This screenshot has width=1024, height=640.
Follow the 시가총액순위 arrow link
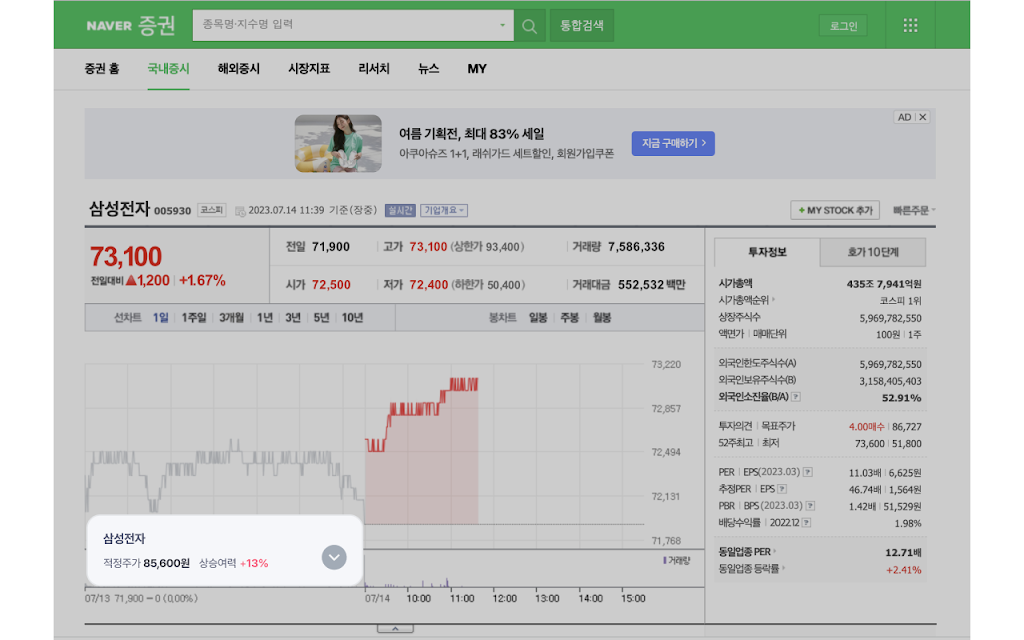pyautogui.click(x=746, y=300)
